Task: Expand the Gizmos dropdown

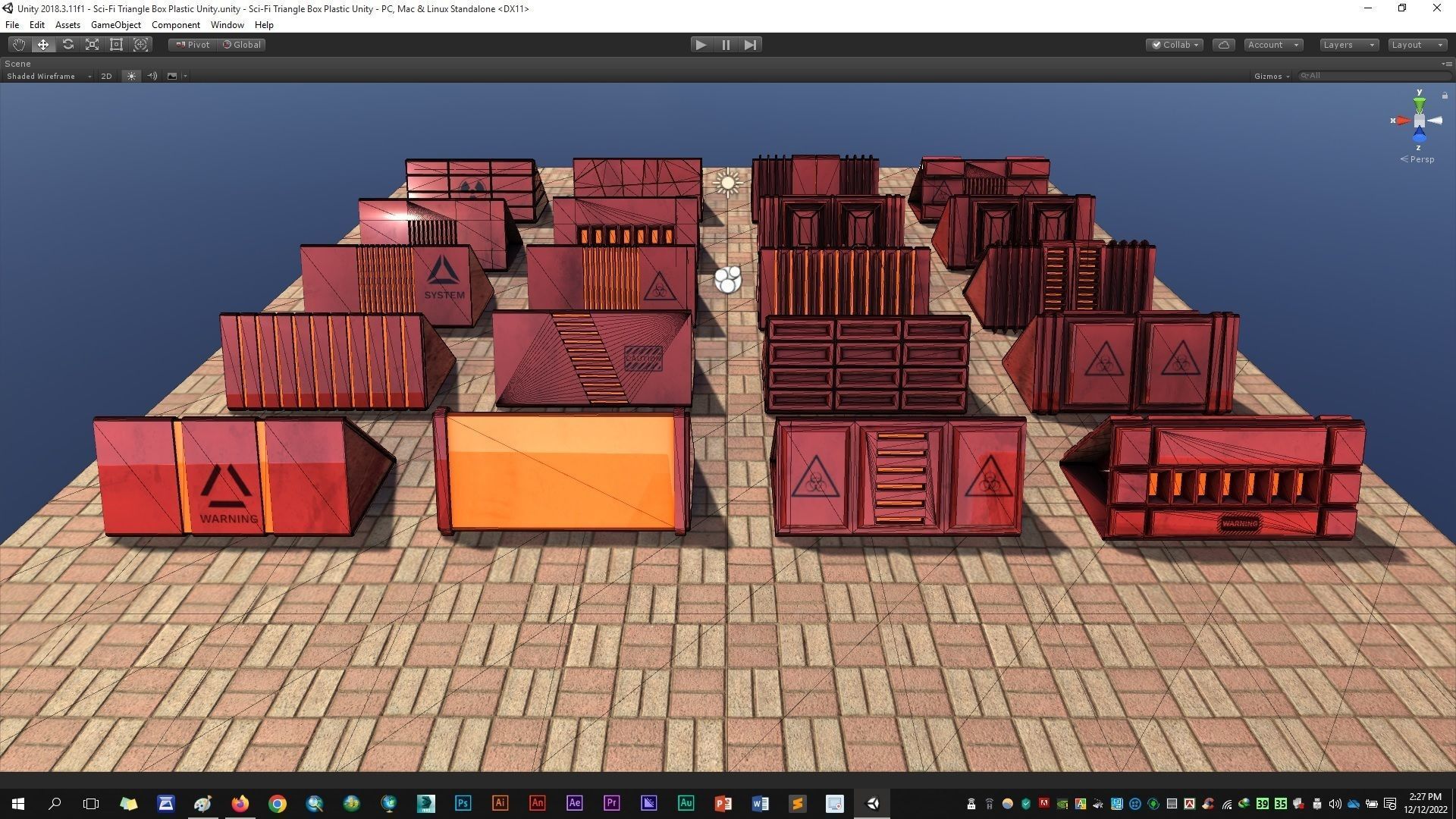Action: (x=1272, y=76)
